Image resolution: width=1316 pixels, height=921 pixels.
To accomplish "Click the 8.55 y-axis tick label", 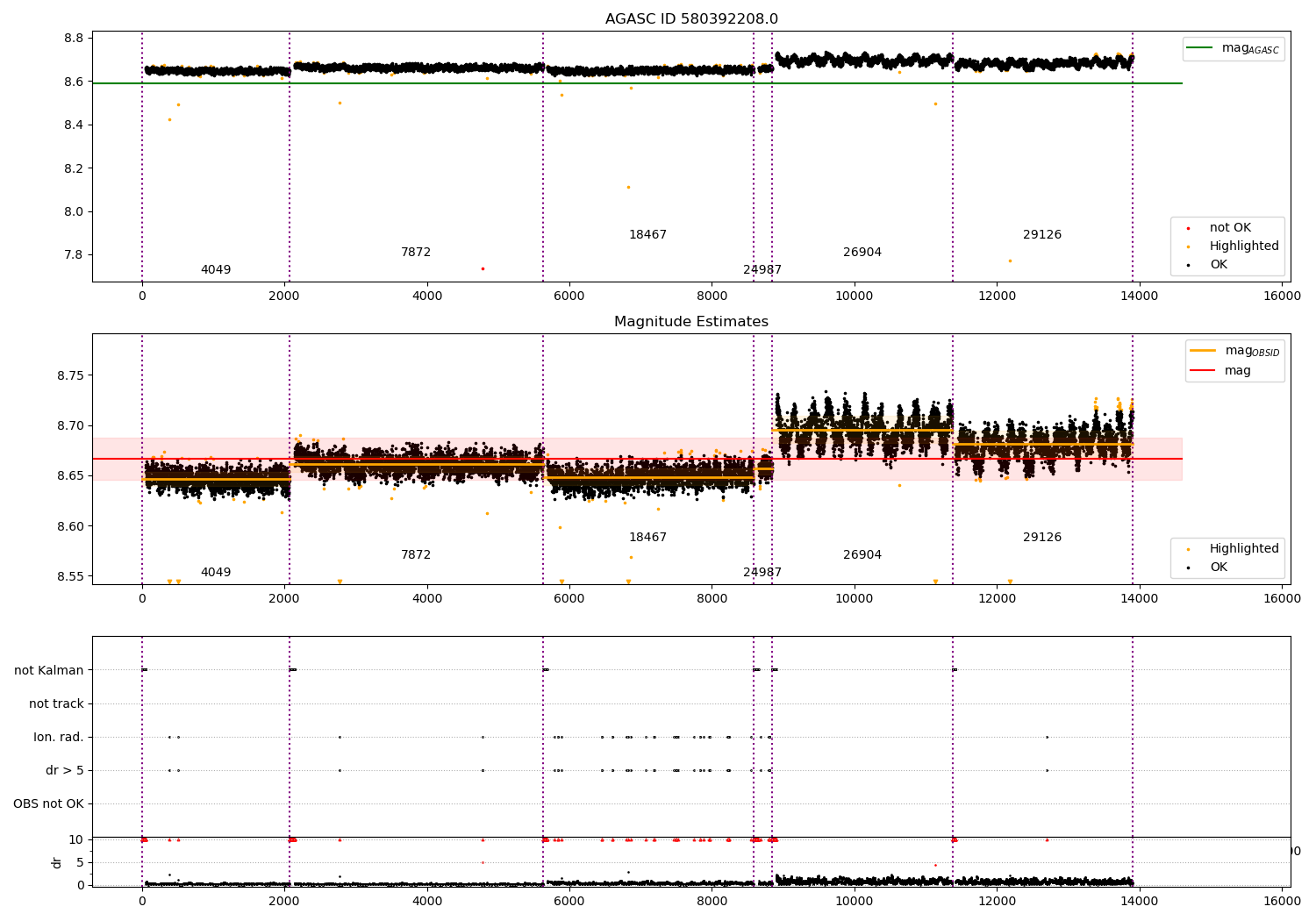I will pyautogui.click(x=70, y=577).
